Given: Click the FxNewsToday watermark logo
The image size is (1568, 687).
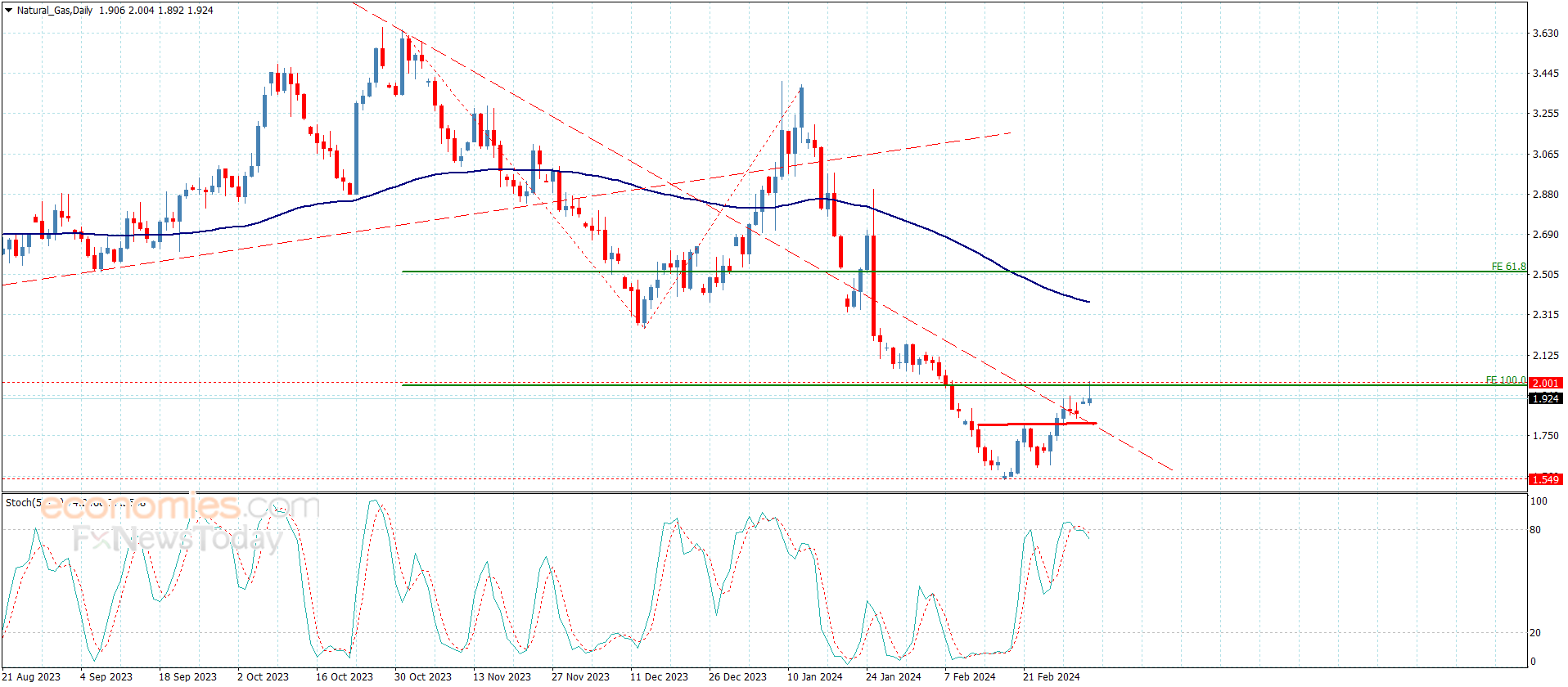Looking at the screenshot, I should (x=178, y=539).
